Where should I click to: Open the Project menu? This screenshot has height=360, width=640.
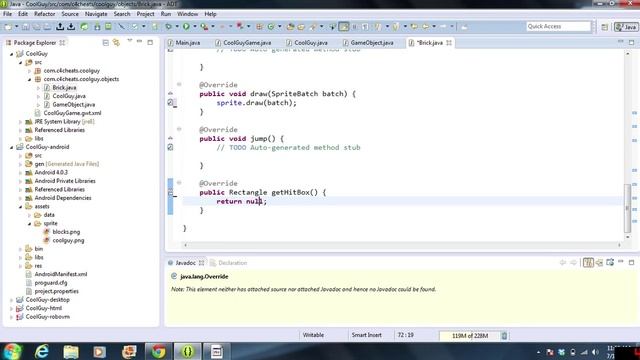tap(145, 14)
